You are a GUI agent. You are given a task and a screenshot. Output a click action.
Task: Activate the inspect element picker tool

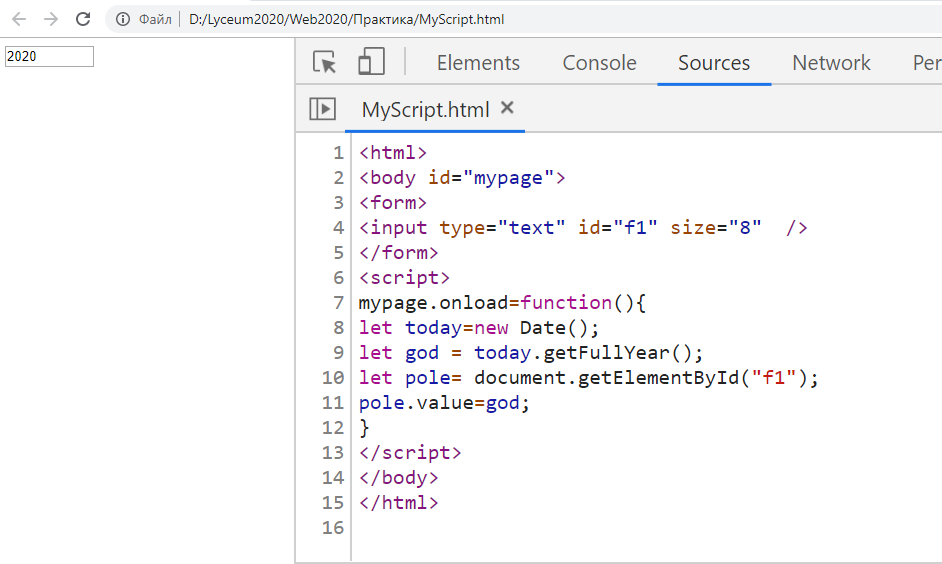325,62
